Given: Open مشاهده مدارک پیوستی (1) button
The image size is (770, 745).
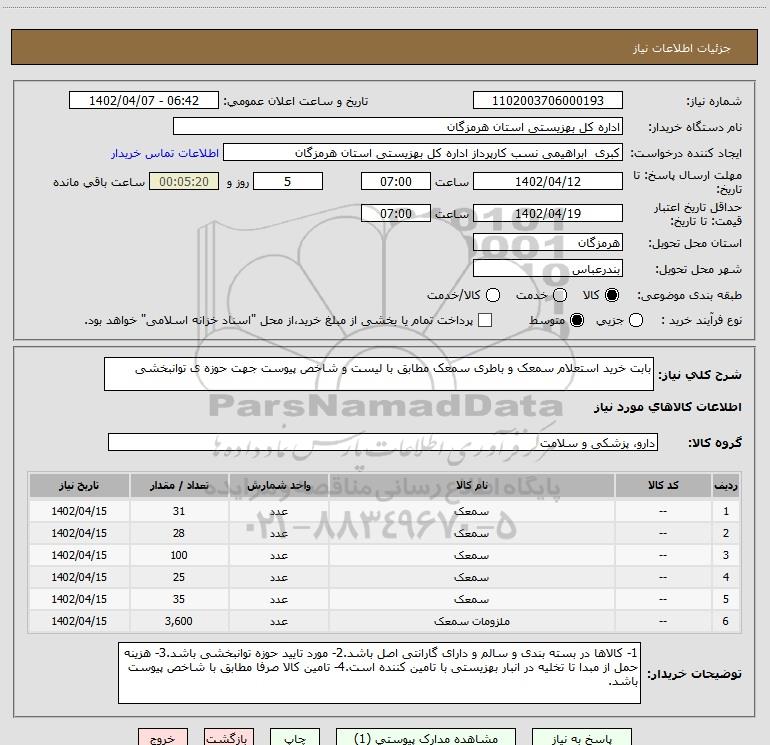Looking at the screenshot, I should click(x=426, y=737).
